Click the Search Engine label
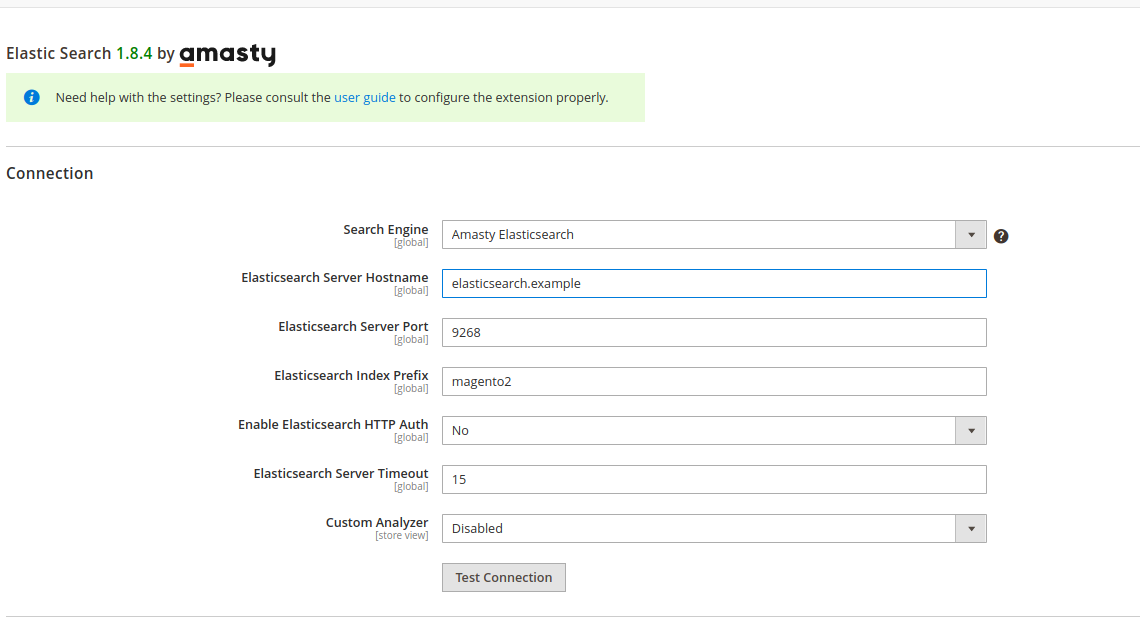 point(385,230)
